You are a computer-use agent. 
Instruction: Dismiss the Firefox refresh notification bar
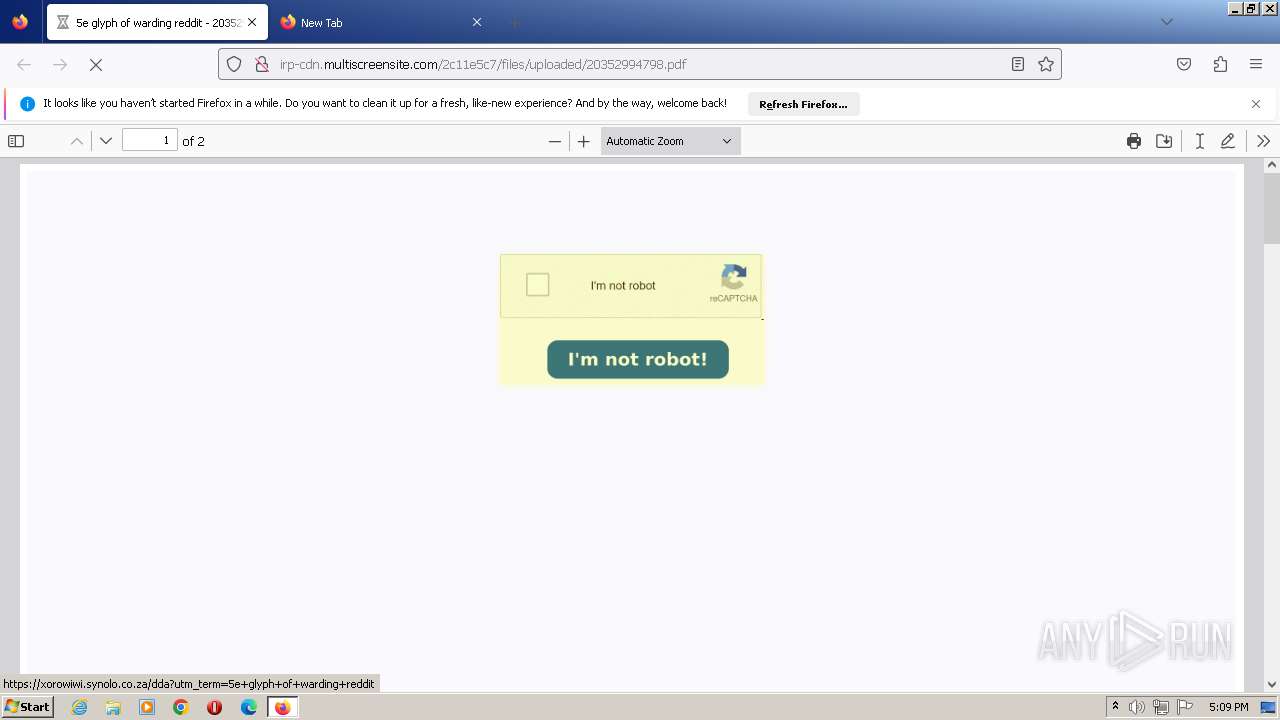coord(1256,104)
